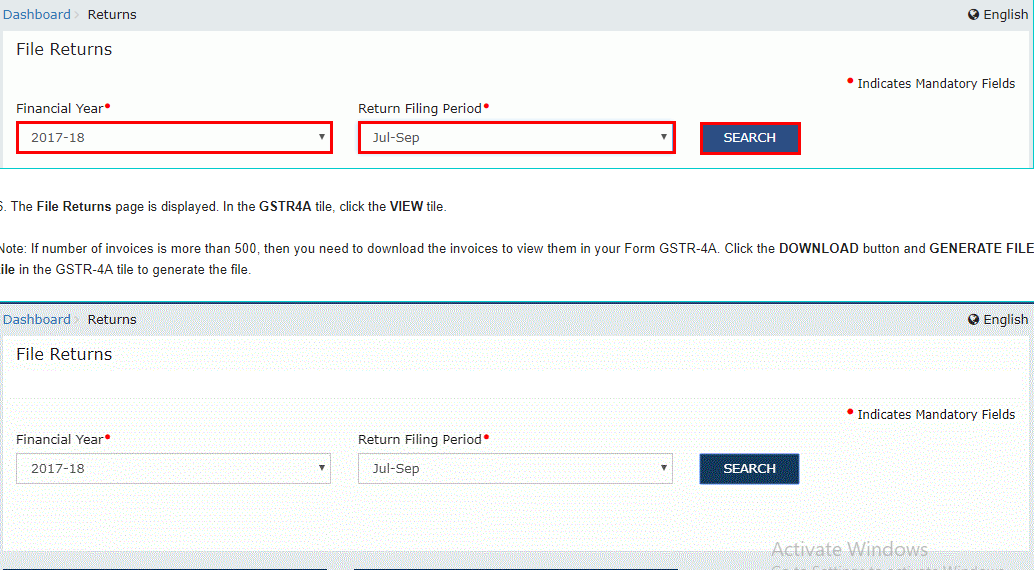Open the English language menu in upper header

(x=1005, y=15)
